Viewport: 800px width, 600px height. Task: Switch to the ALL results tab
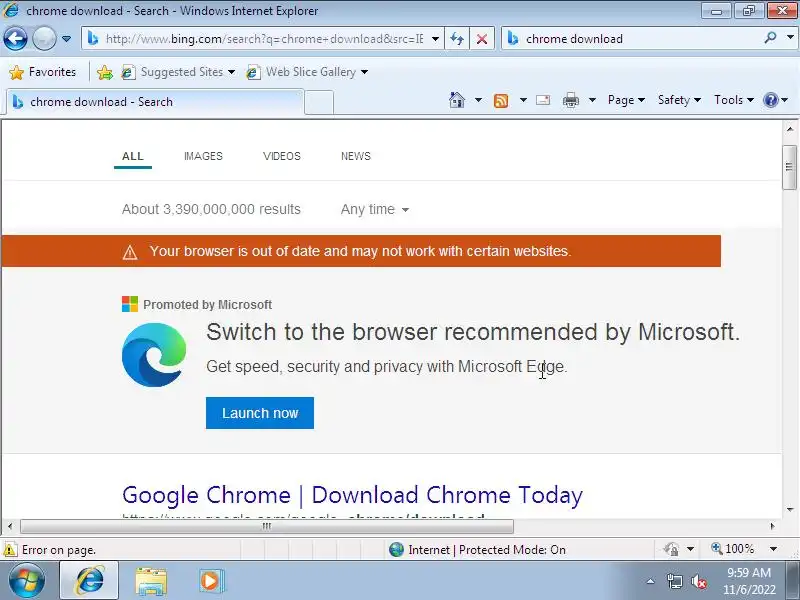pos(133,156)
